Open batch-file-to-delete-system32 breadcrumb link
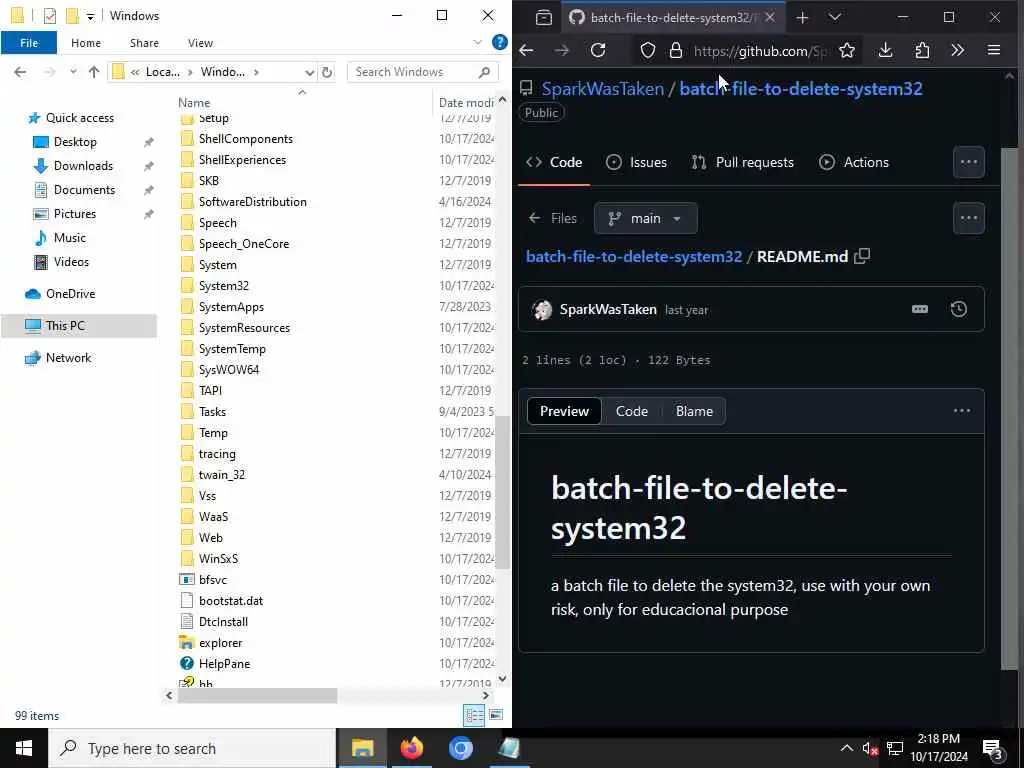Screen dimensions: 1024x768 633,257
